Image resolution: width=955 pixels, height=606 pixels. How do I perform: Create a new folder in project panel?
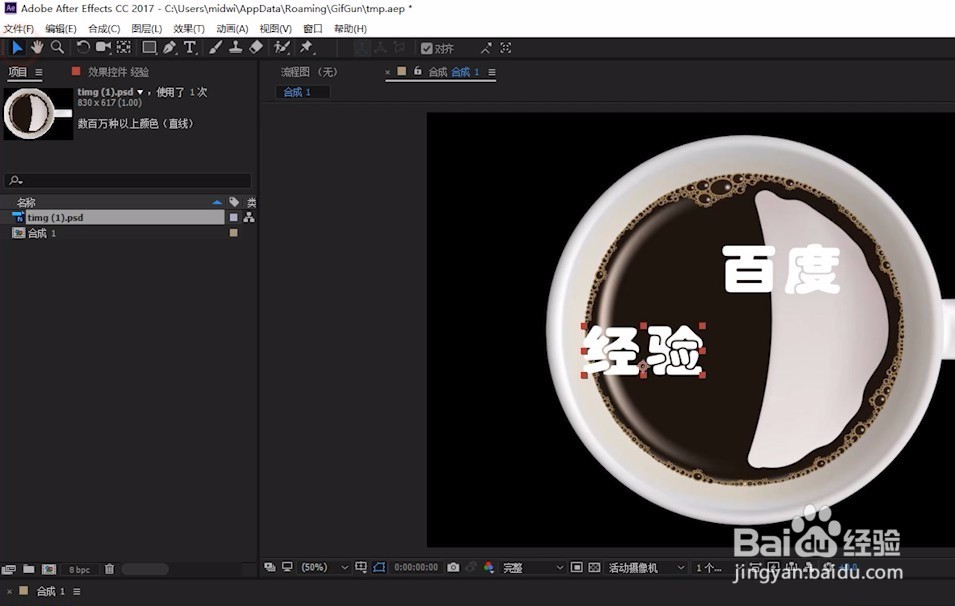29,569
